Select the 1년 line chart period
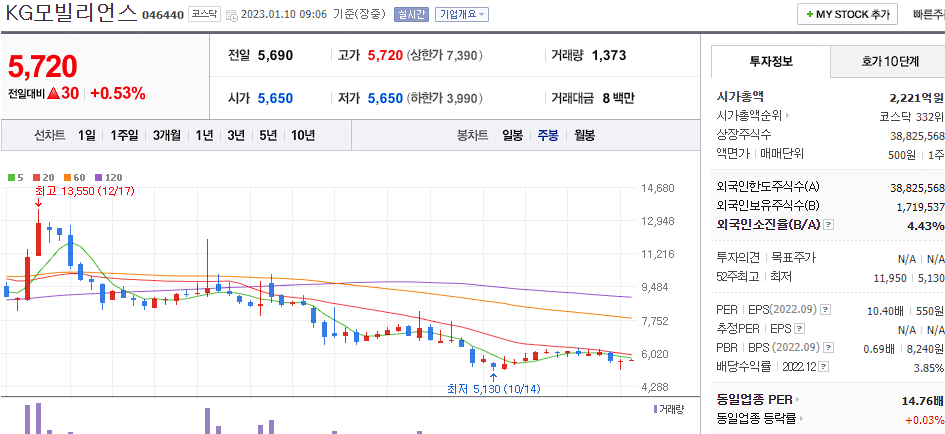 pos(204,136)
